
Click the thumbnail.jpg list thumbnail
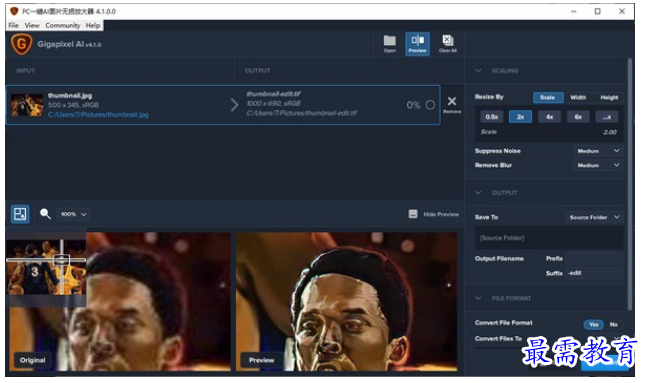point(27,105)
